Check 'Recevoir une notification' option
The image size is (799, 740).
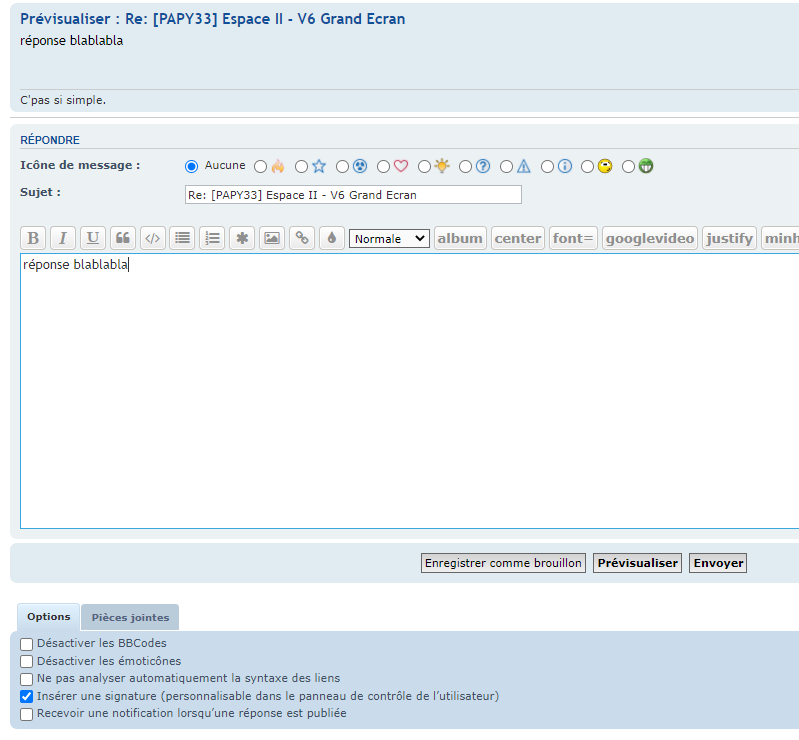point(27,714)
